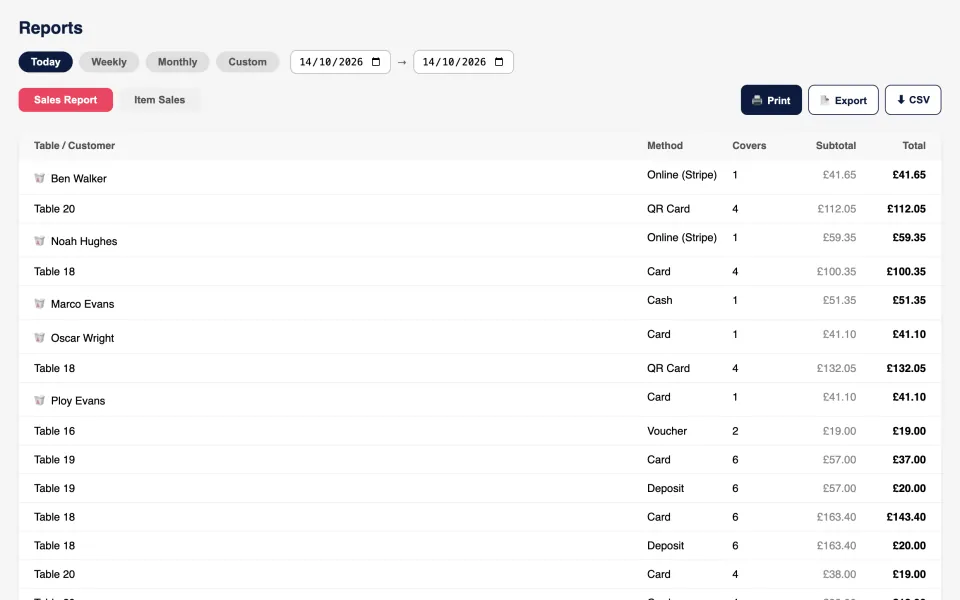Click the £38.00 subtotal amount
The width and height of the screenshot is (960, 600).
(x=839, y=574)
